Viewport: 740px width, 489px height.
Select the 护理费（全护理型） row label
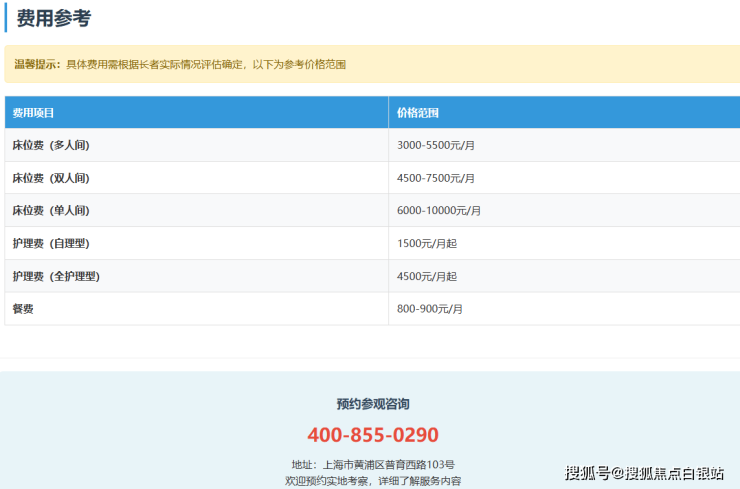click(56, 276)
